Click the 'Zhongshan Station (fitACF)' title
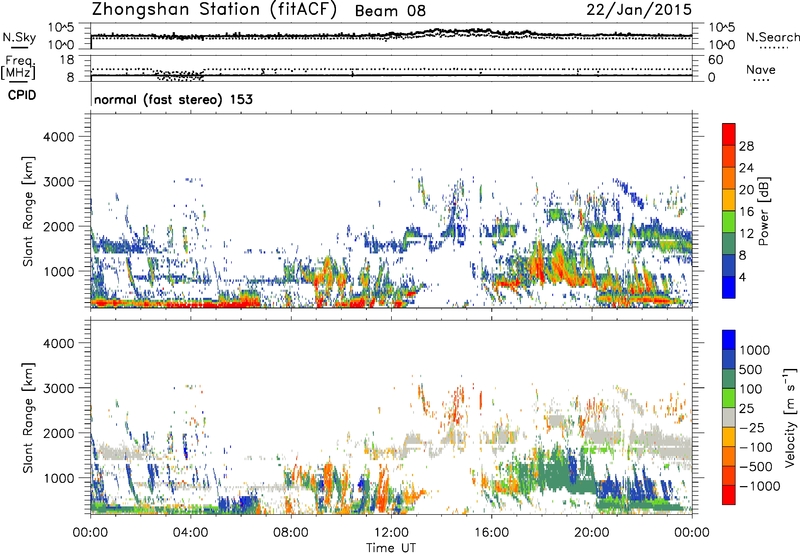Image resolution: width=800 pixels, height=554 pixels. pos(214,10)
